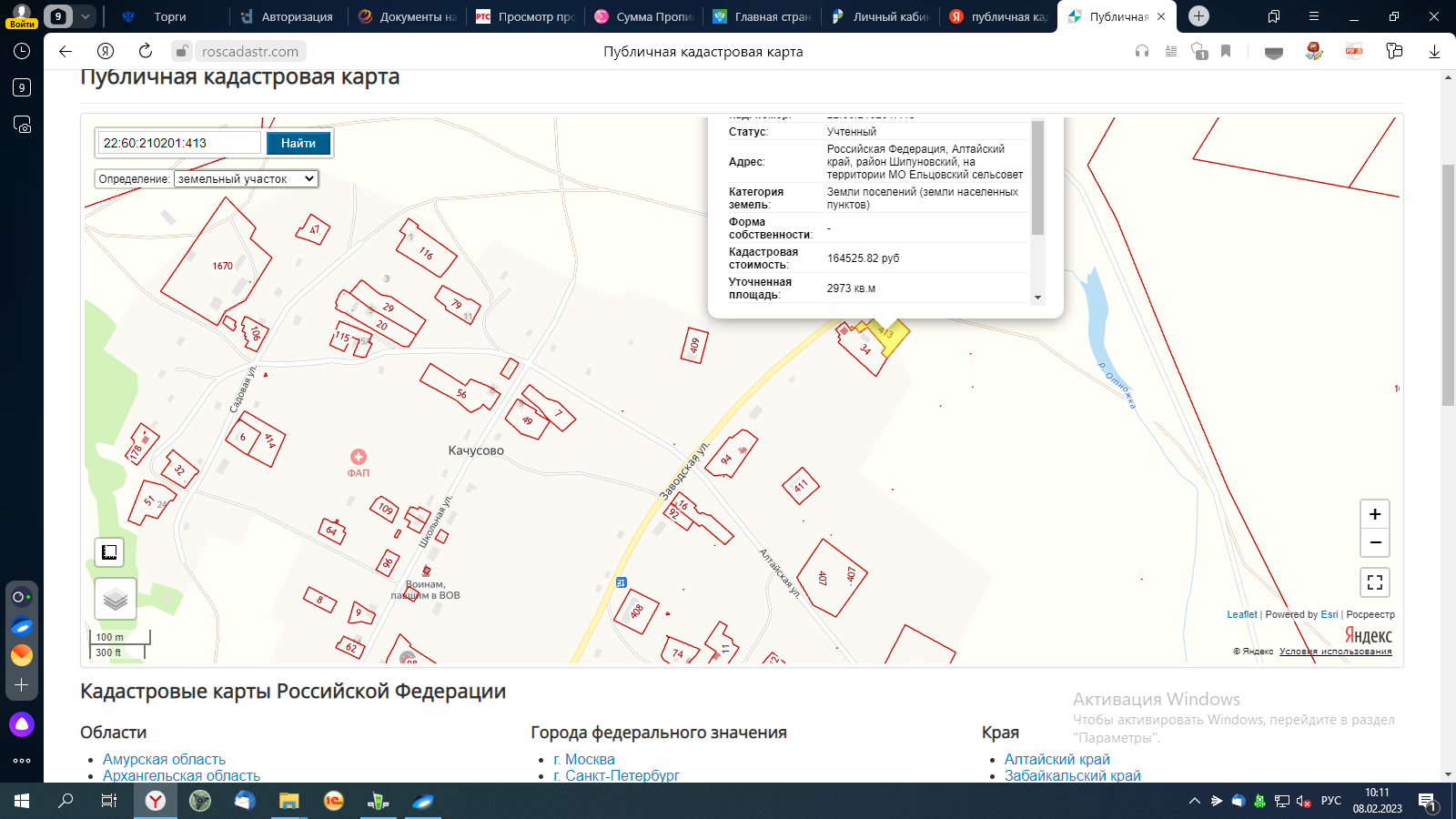Switch to the Авторизация tab
This screenshot has width=1456, height=819.
(288, 16)
